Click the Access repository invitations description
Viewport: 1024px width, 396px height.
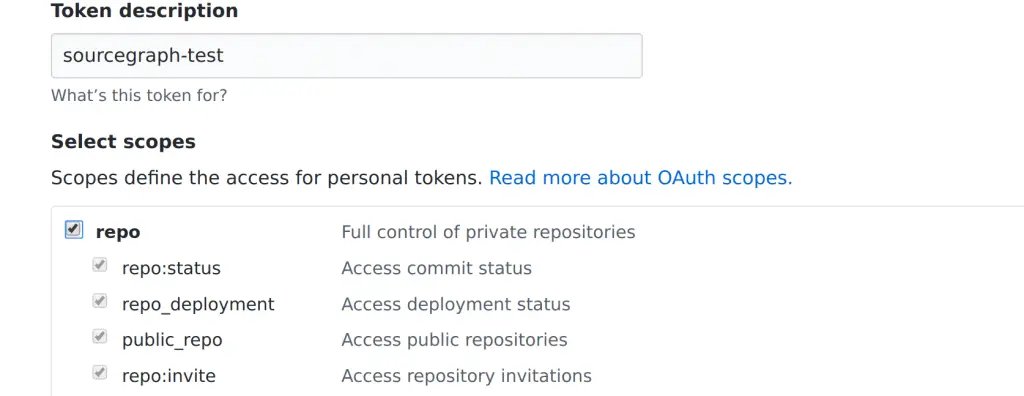[x=467, y=376]
